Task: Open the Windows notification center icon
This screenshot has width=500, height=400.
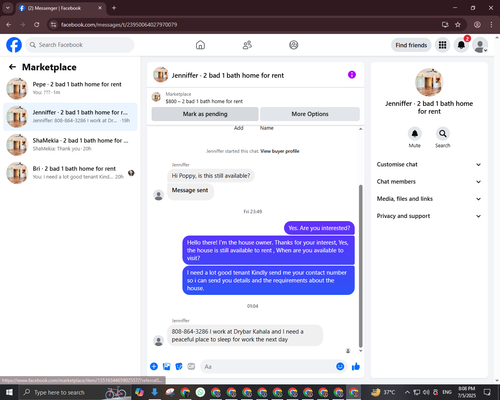Action: [487, 392]
